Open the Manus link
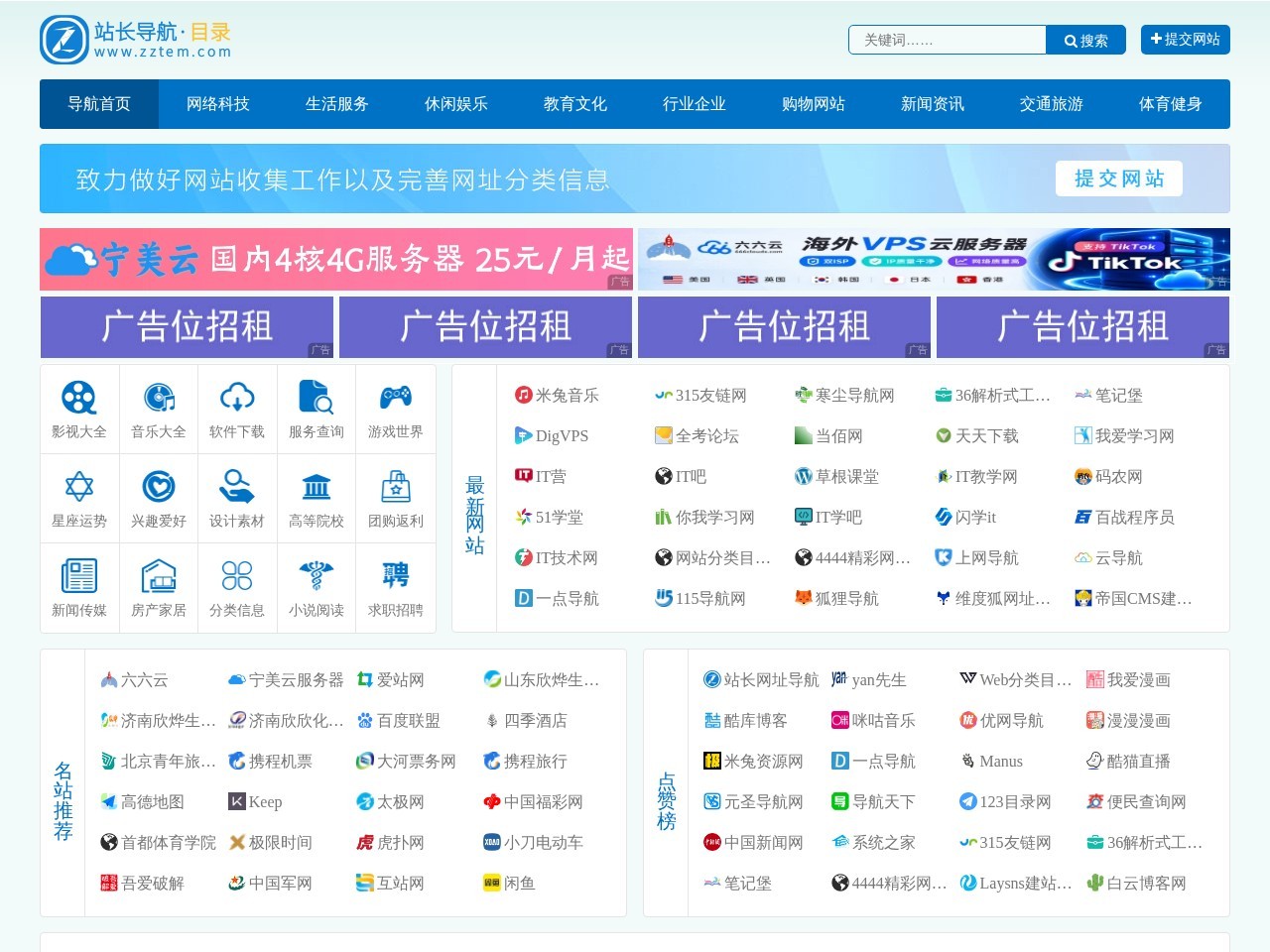 [x=1000, y=761]
